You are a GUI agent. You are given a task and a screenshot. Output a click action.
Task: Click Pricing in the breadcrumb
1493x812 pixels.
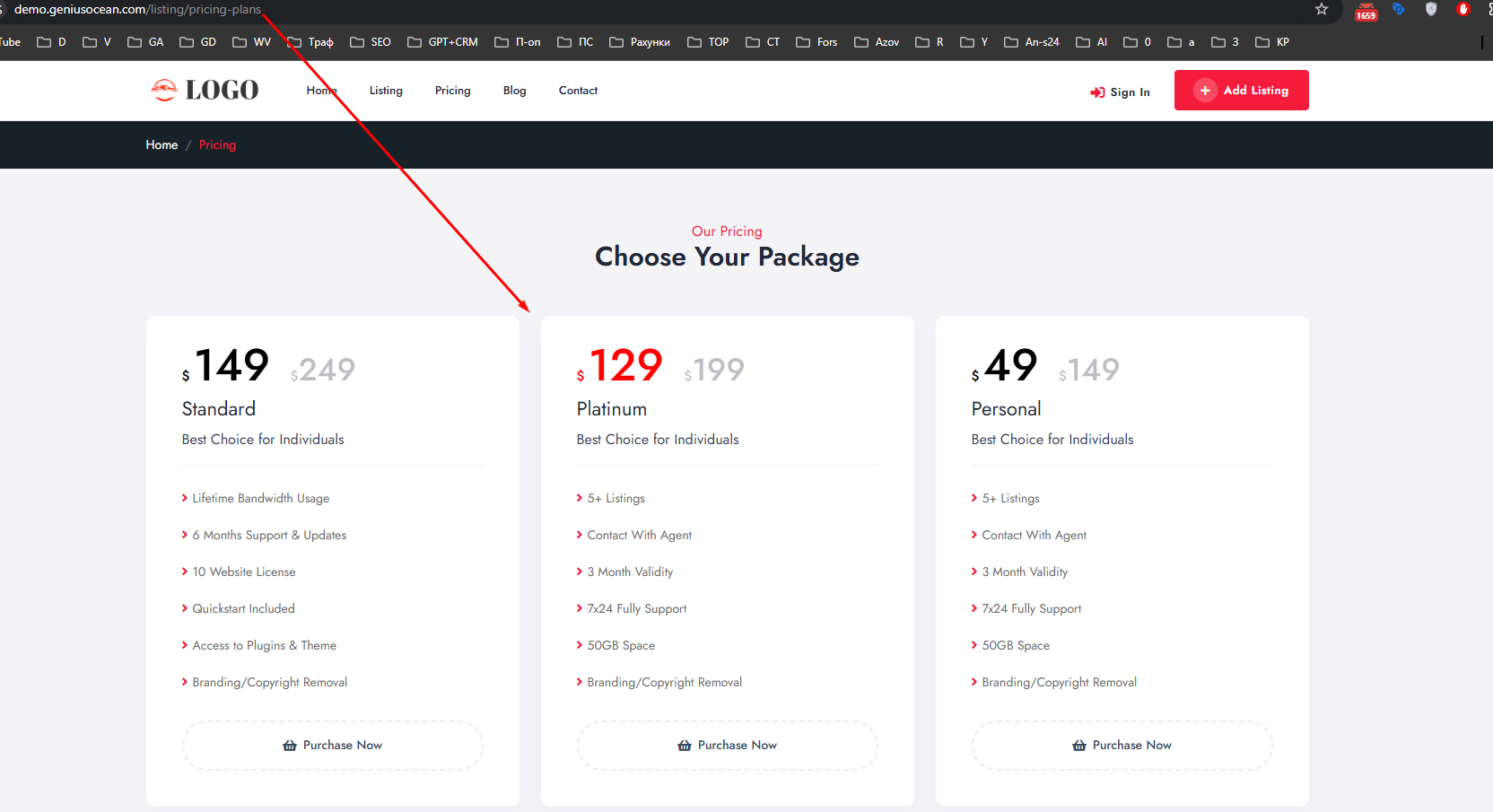click(217, 144)
